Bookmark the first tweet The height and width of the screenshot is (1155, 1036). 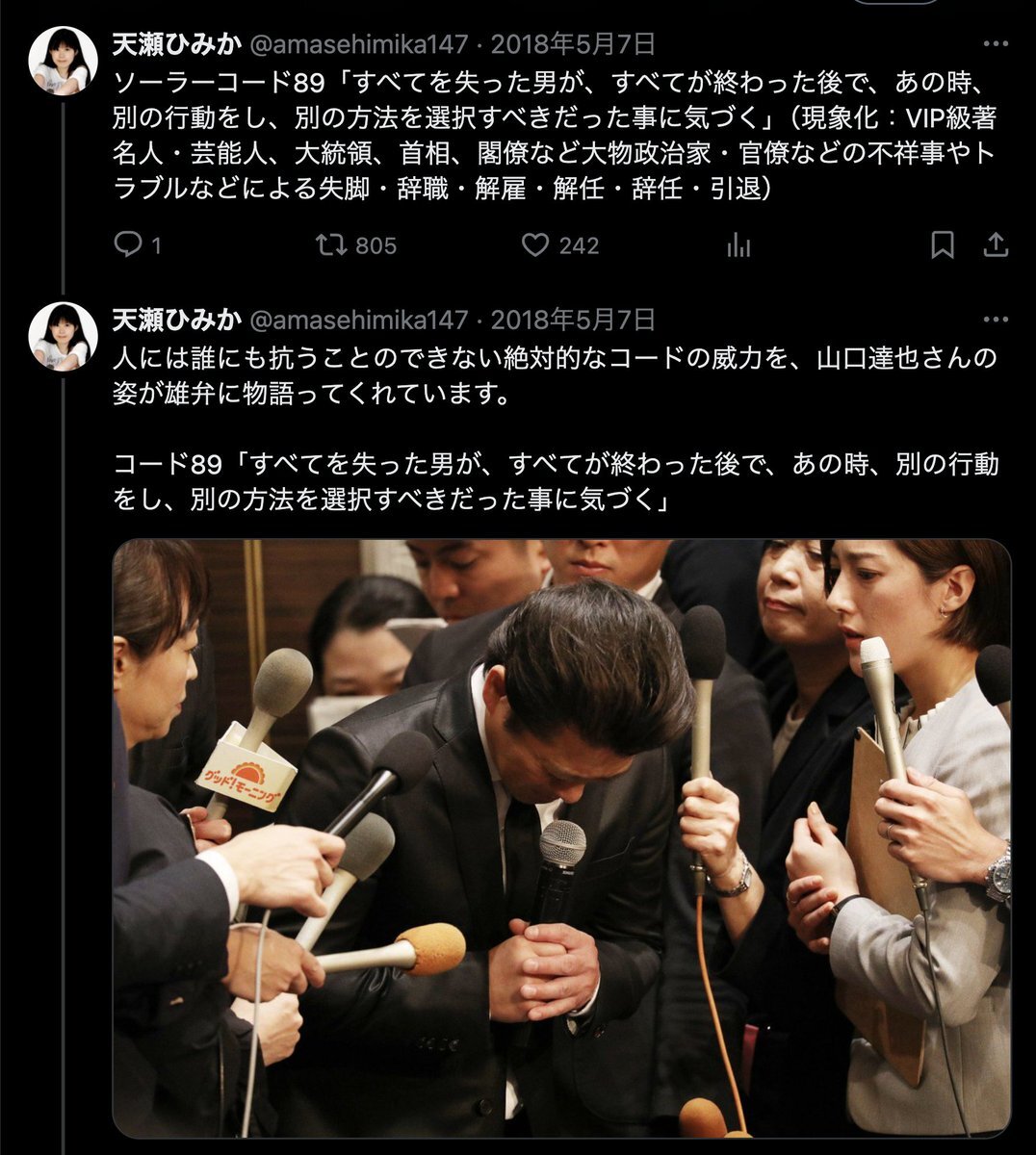pos(943,245)
